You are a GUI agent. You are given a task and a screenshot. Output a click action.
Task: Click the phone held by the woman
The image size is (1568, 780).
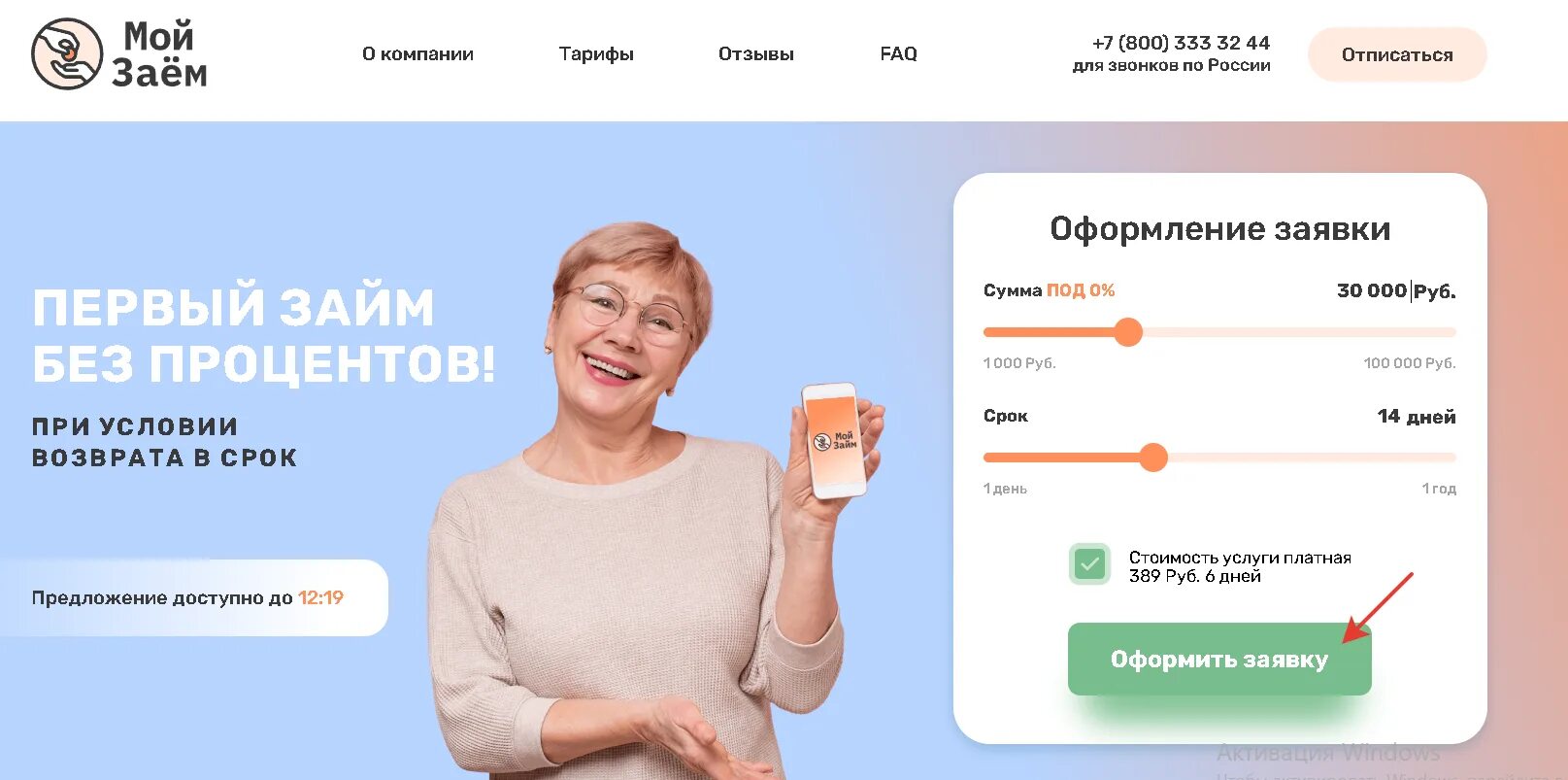pos(835,440)
